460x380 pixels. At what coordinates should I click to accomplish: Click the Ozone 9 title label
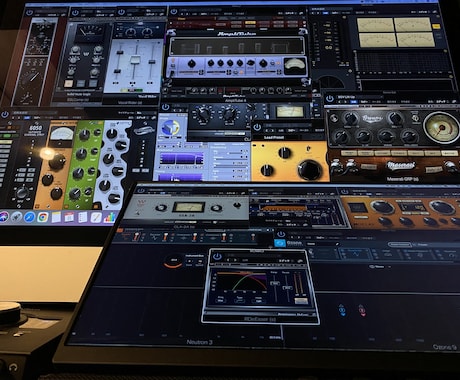445,347
